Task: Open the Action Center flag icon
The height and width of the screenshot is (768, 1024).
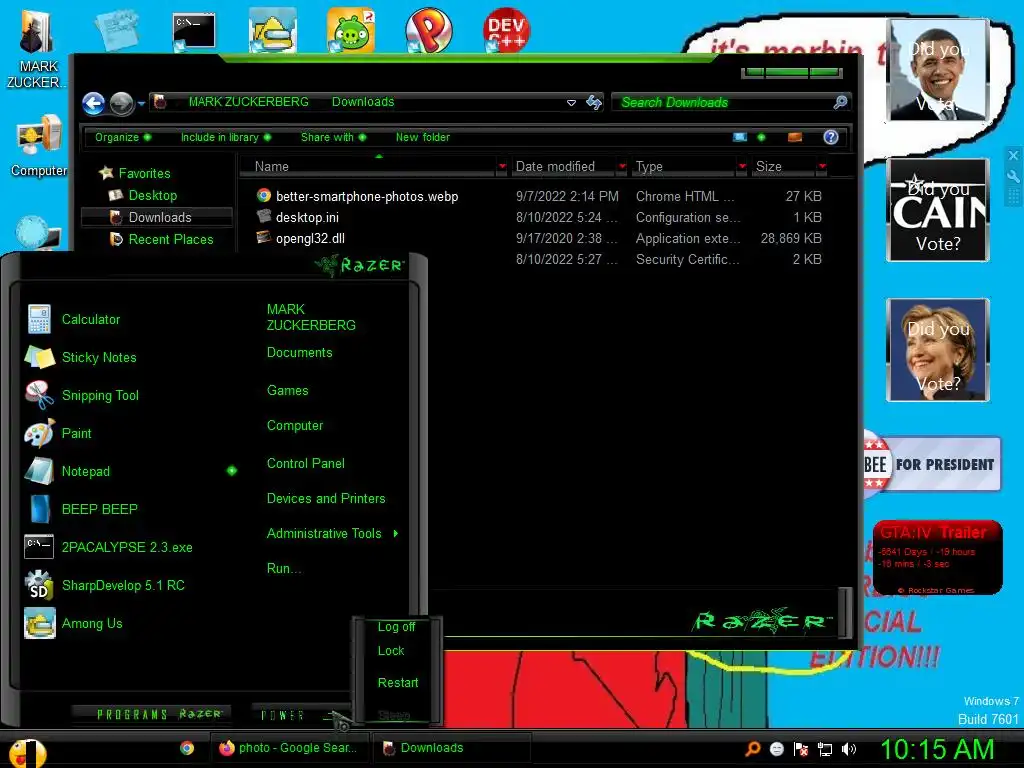Action: point(801,749)
